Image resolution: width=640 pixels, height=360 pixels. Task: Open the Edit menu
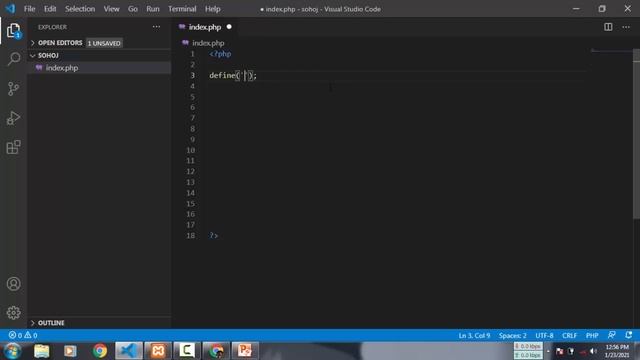50,9
